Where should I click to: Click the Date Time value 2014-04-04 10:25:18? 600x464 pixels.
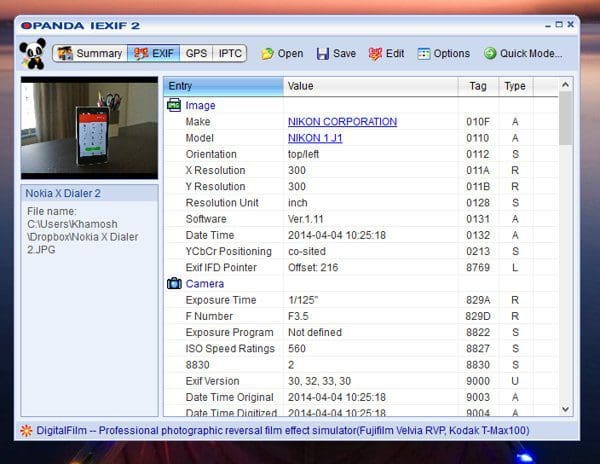[x=337, y=235]
